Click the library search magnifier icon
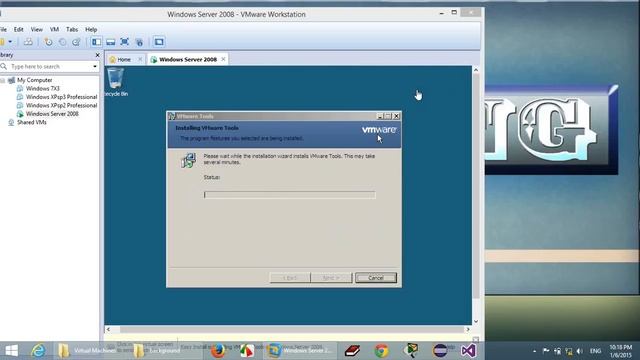This screenshot has width=640, height=360. pos(4,66)
